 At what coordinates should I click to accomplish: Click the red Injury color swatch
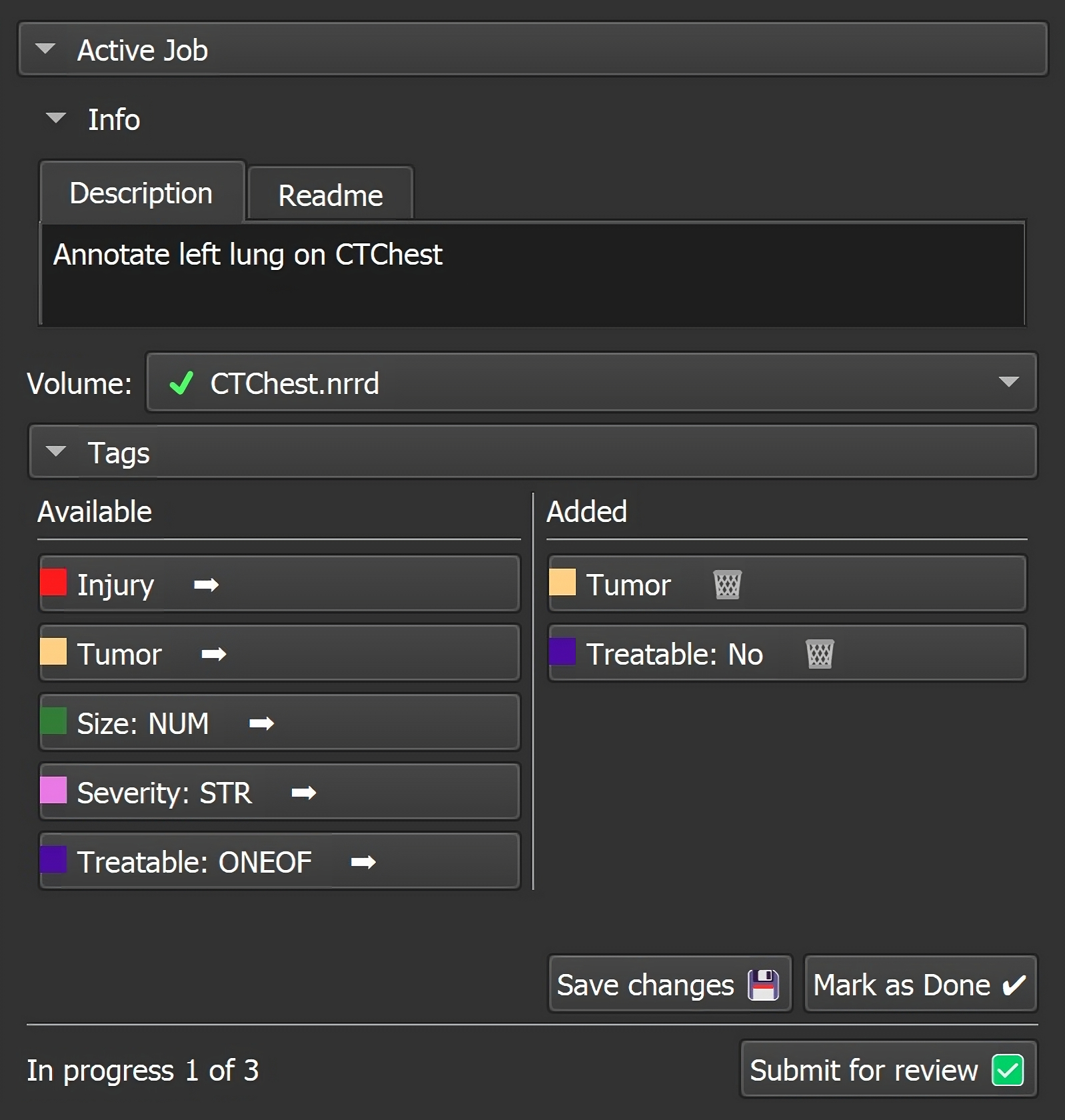(x=53, y=582)
